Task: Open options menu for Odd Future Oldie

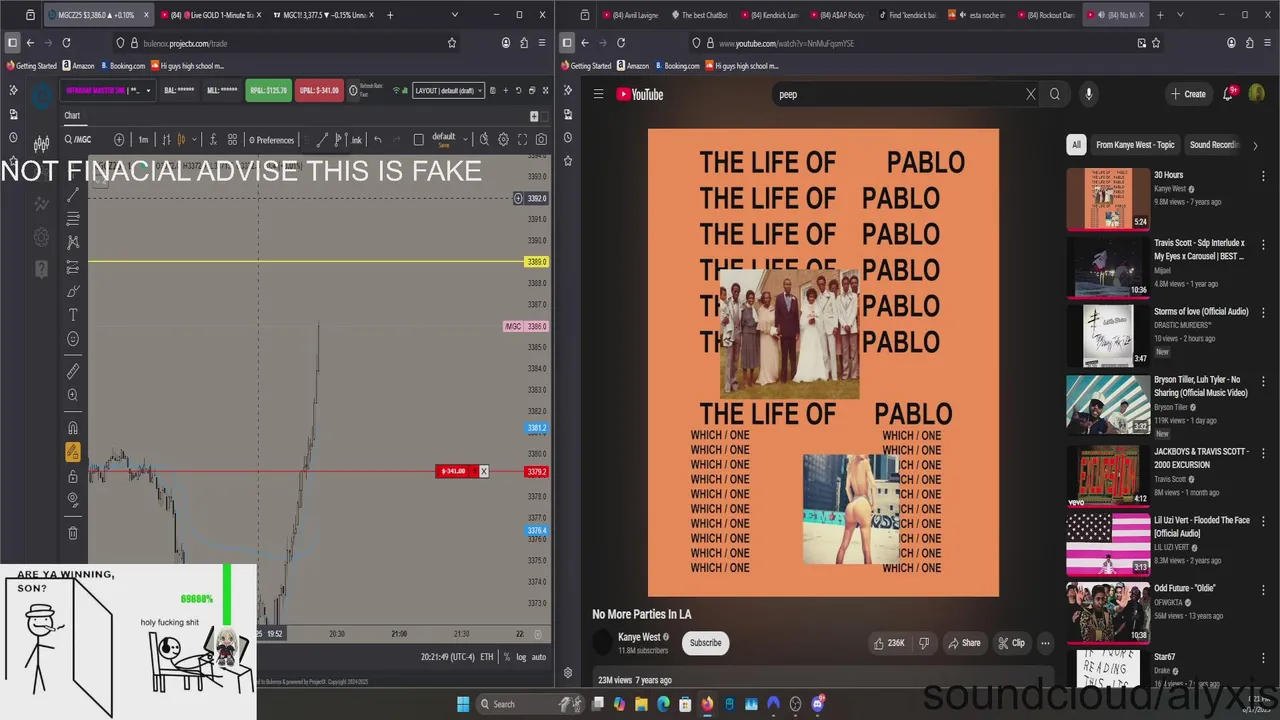Action: 1263,588
